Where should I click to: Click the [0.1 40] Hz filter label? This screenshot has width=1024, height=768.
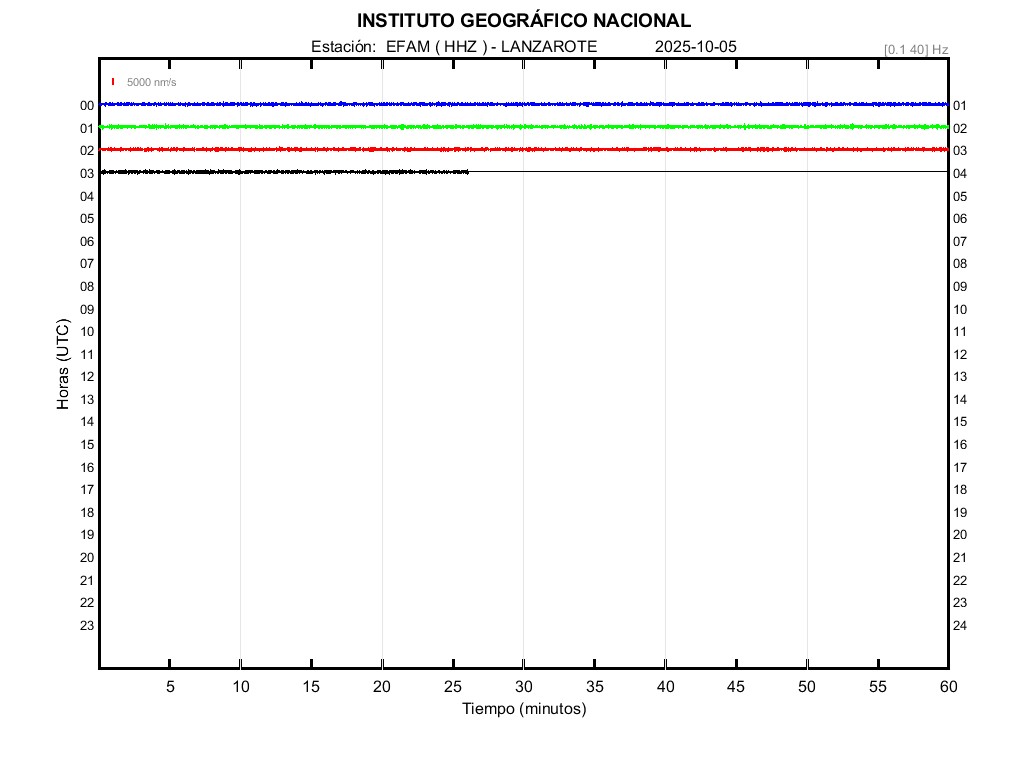(x=916, y=49)
